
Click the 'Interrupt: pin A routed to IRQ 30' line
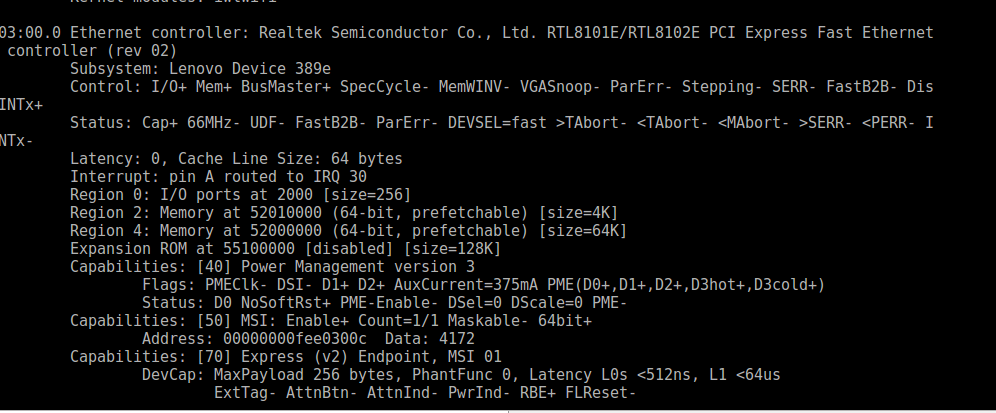click(x=204, y=177)
